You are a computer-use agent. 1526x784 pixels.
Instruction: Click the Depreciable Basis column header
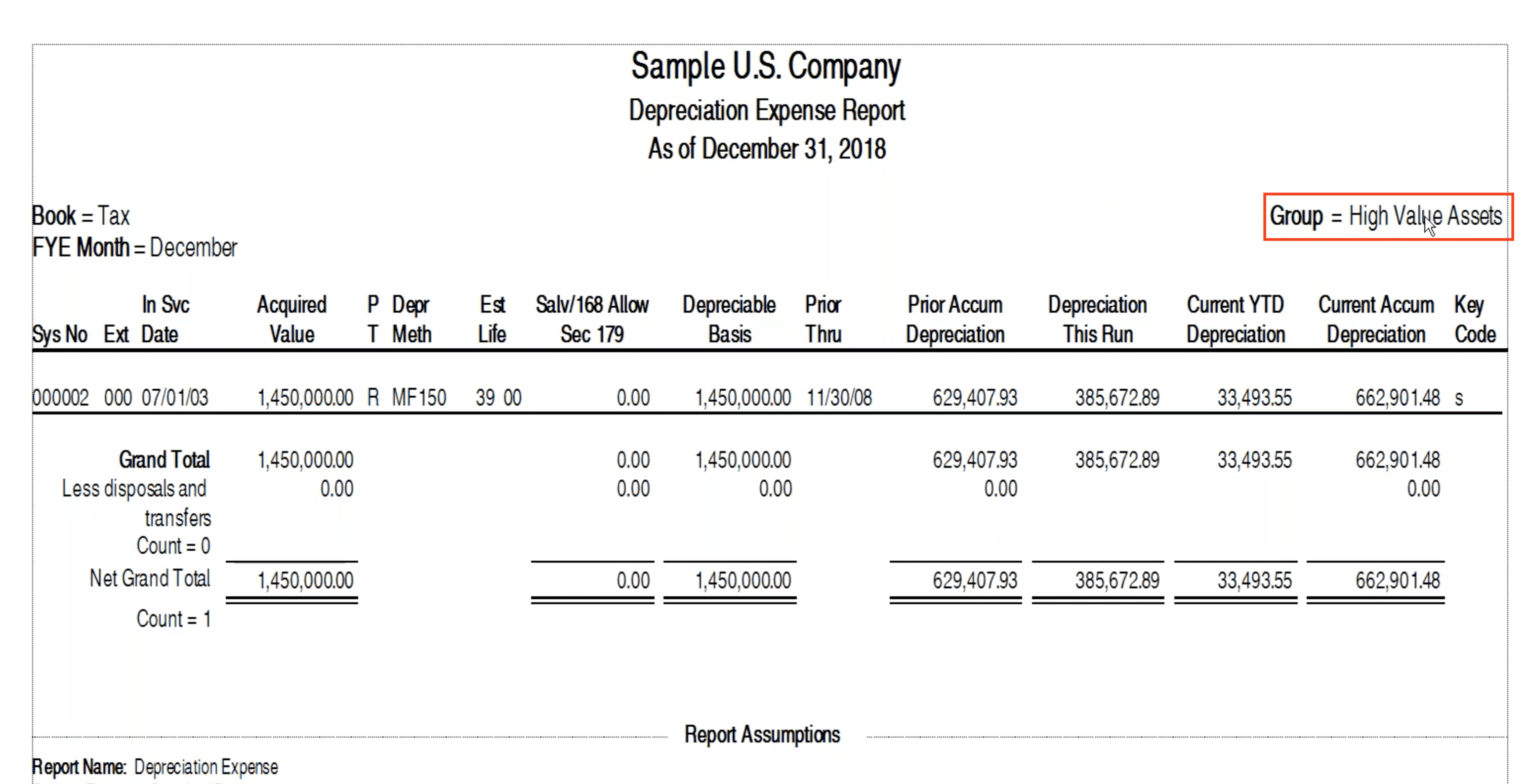729,319
